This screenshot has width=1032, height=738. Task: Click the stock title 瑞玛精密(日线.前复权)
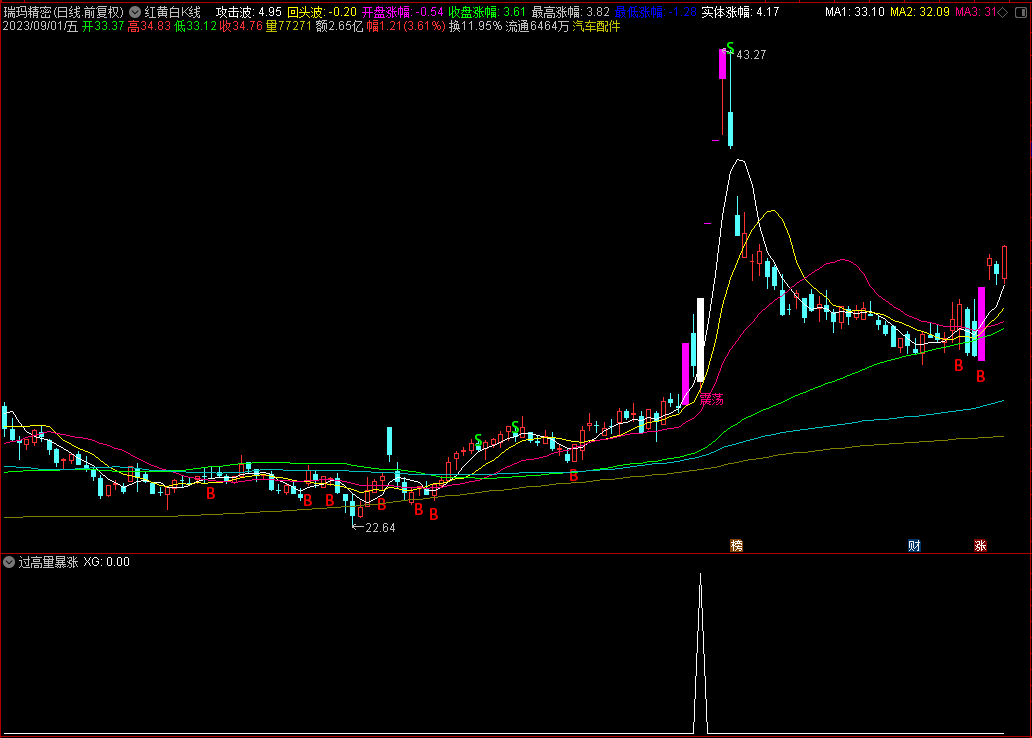pyautogui.click(x=64, y=12)
